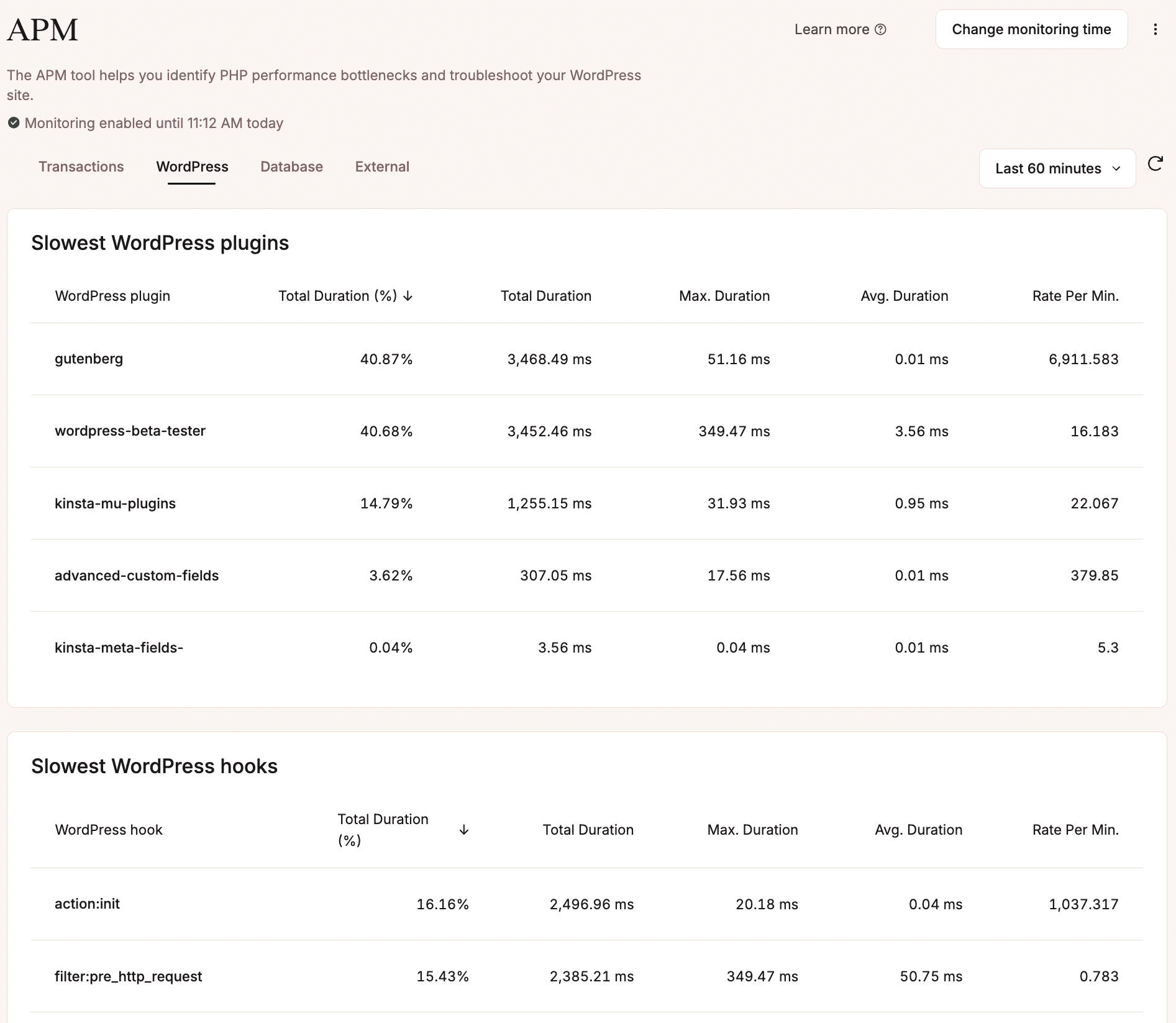The width and height of the screenshot is (1176, 1023).
Task: Click the Learn more help icon
Action: (x=881, y=29)
